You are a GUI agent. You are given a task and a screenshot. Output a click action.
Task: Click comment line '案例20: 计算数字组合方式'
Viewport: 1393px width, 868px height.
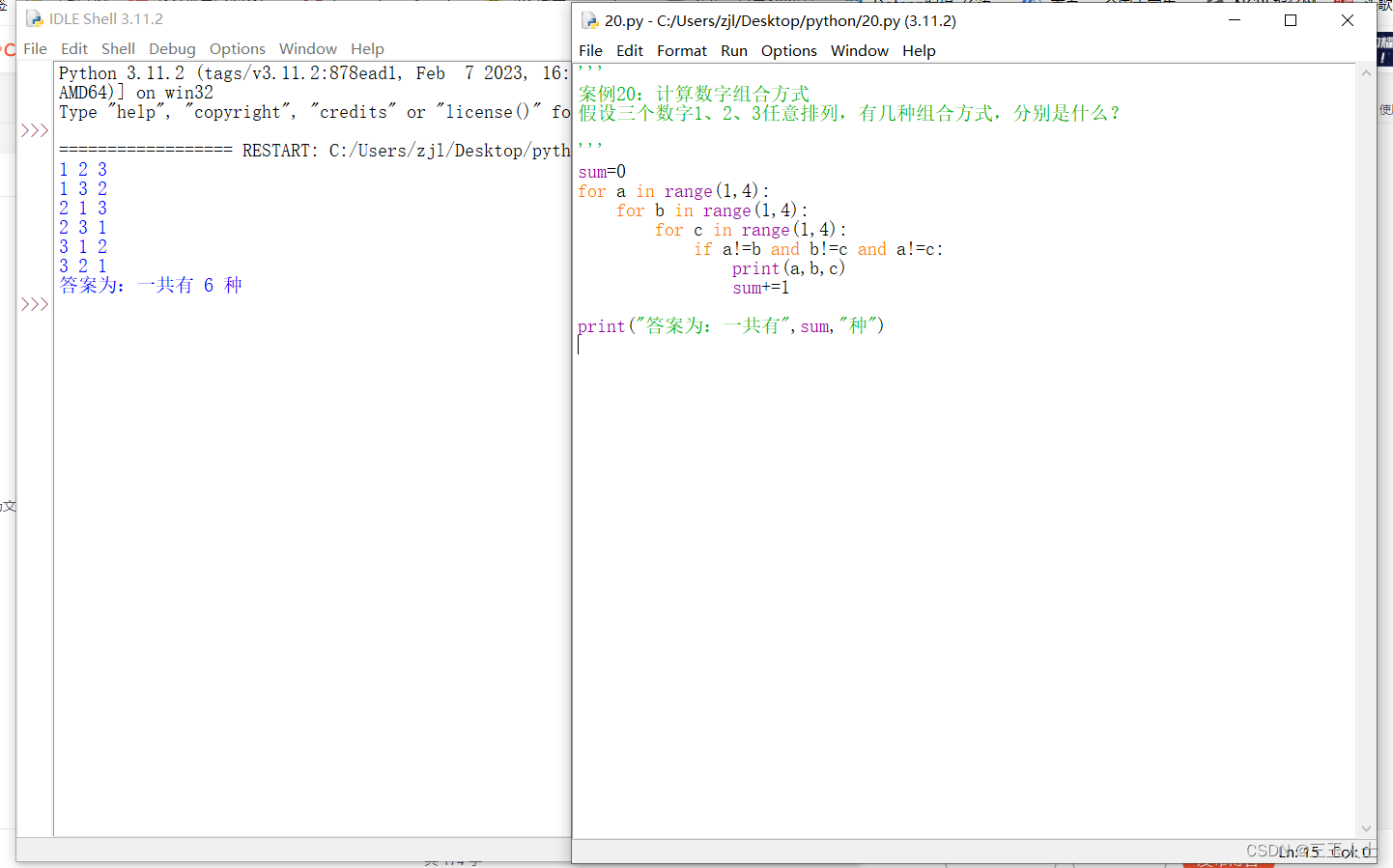[x=694, y=94]
